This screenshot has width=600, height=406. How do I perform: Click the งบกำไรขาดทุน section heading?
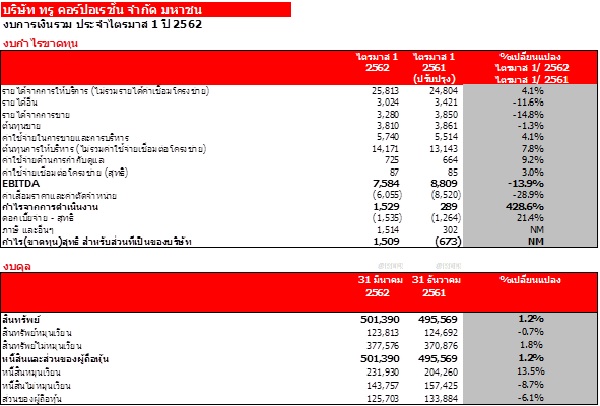[x=40, y=44]
